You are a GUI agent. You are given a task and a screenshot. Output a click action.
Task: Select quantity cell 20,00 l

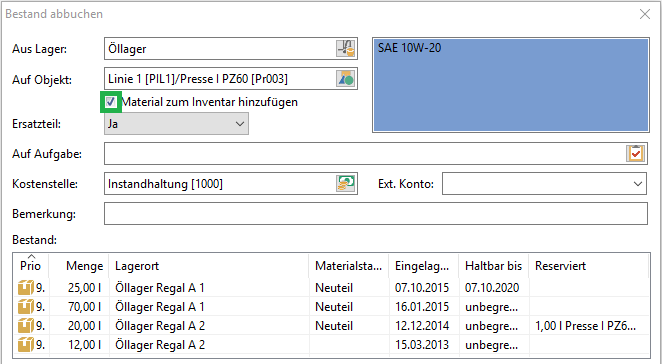(84, 326)
